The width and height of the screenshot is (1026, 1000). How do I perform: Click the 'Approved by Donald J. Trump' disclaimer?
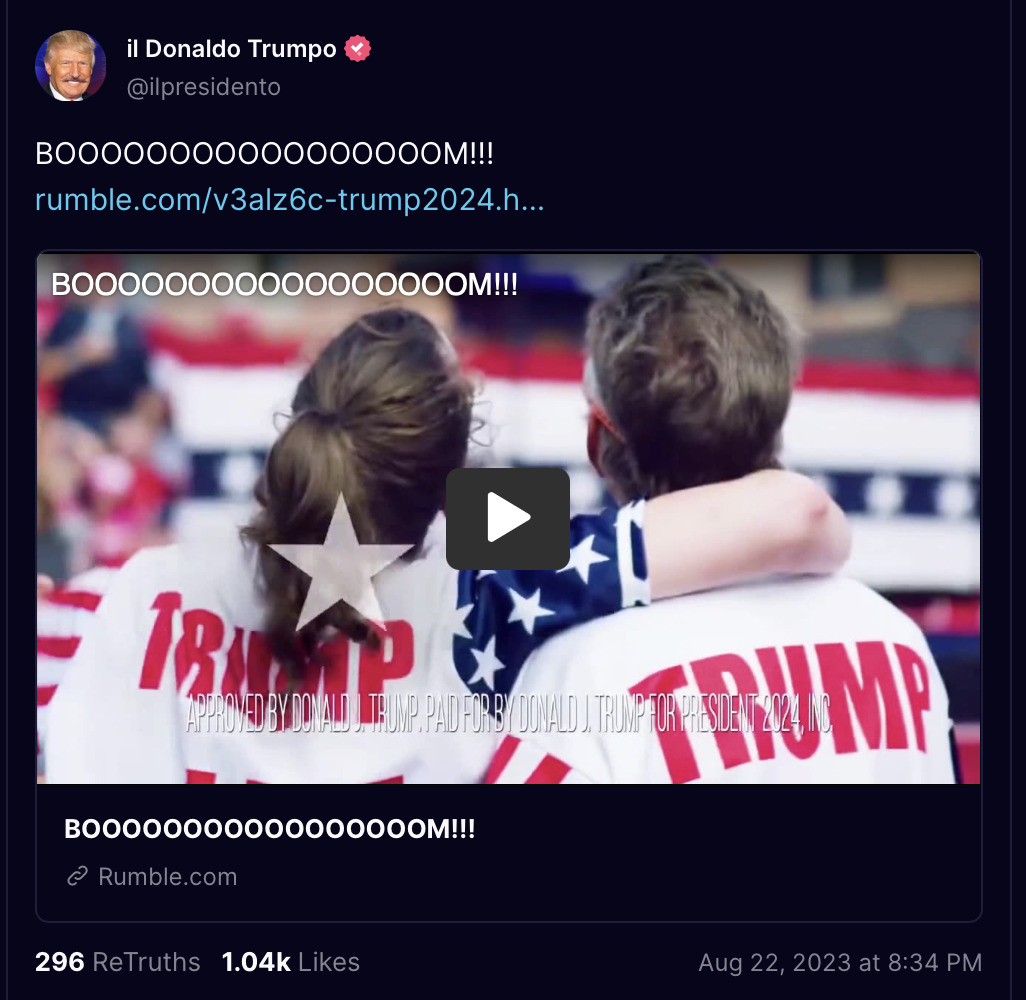coord(509,713)
